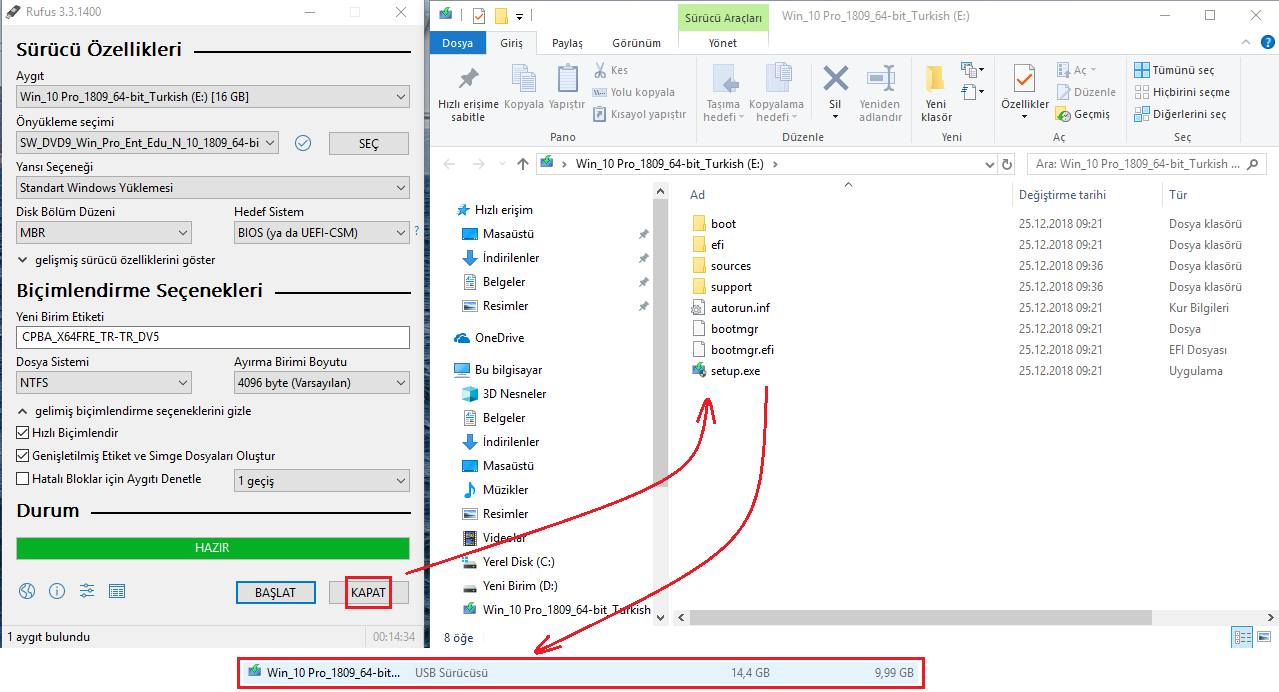Switch to Paylaş ribbon tab

coord(567,43)
